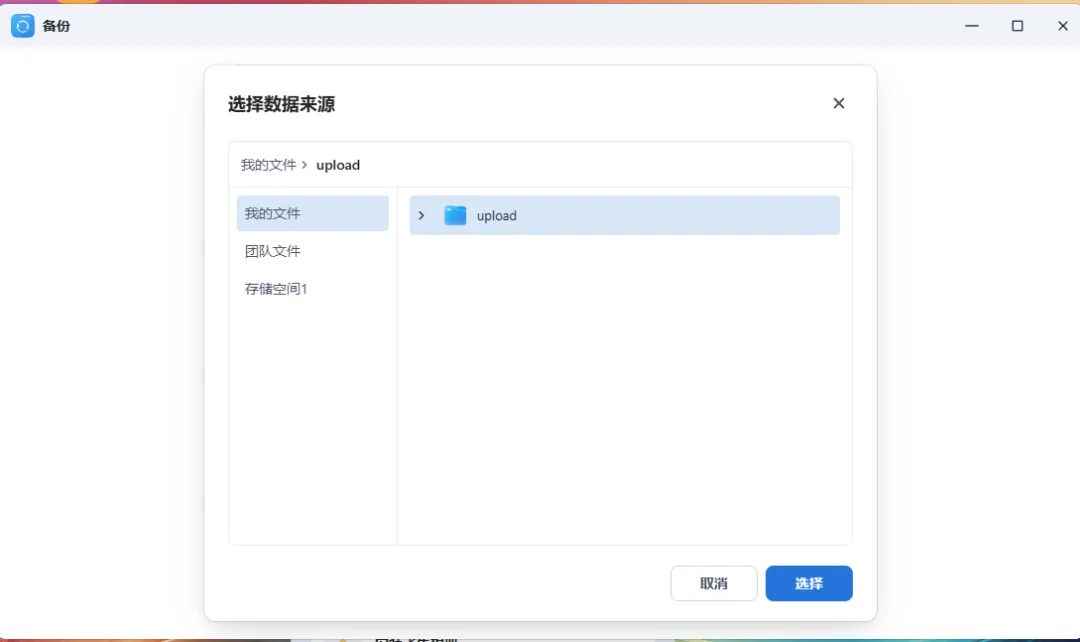Viewport: 1080px width, 642px height.
Task: Click the 取消 button
Action: point(714,583)
